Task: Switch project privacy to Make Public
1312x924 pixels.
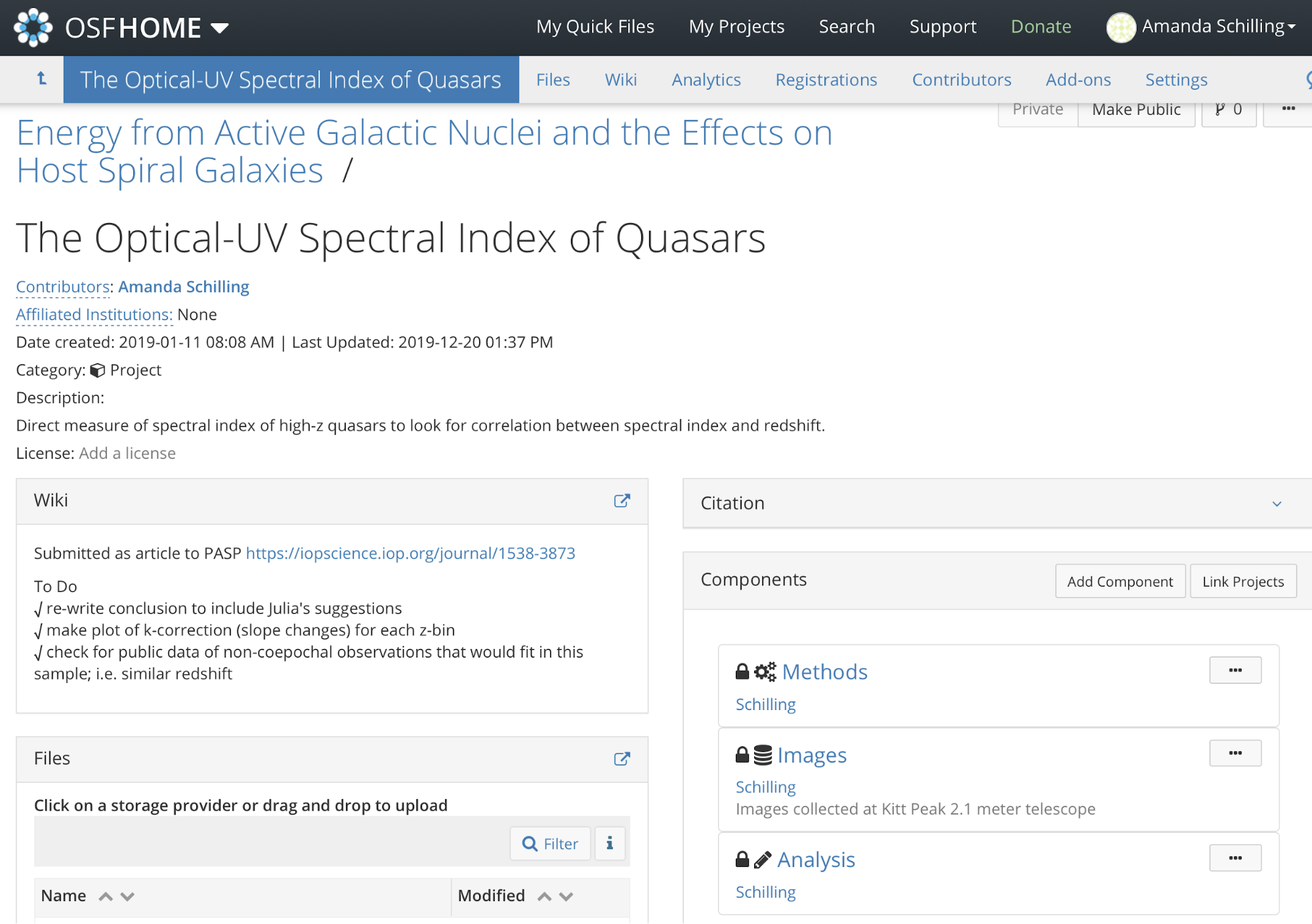Action: coord(1136,110)
